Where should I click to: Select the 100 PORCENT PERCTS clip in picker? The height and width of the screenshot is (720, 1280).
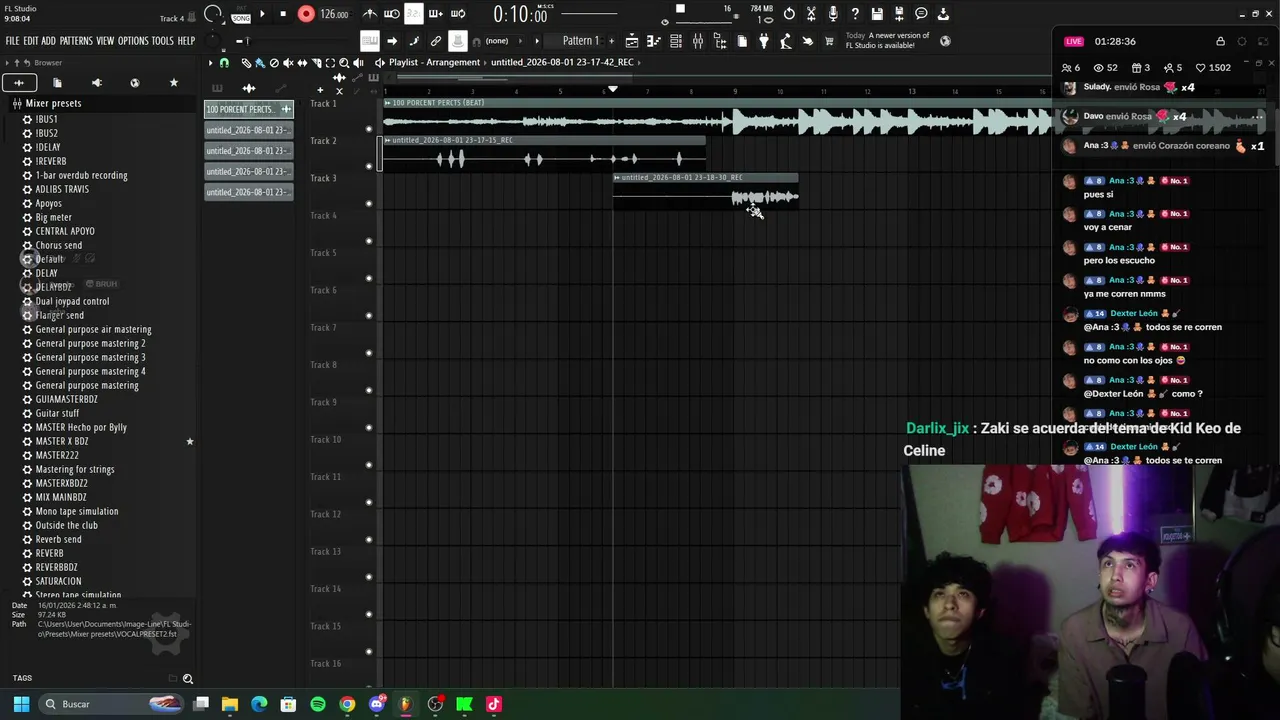pos(249,109)
